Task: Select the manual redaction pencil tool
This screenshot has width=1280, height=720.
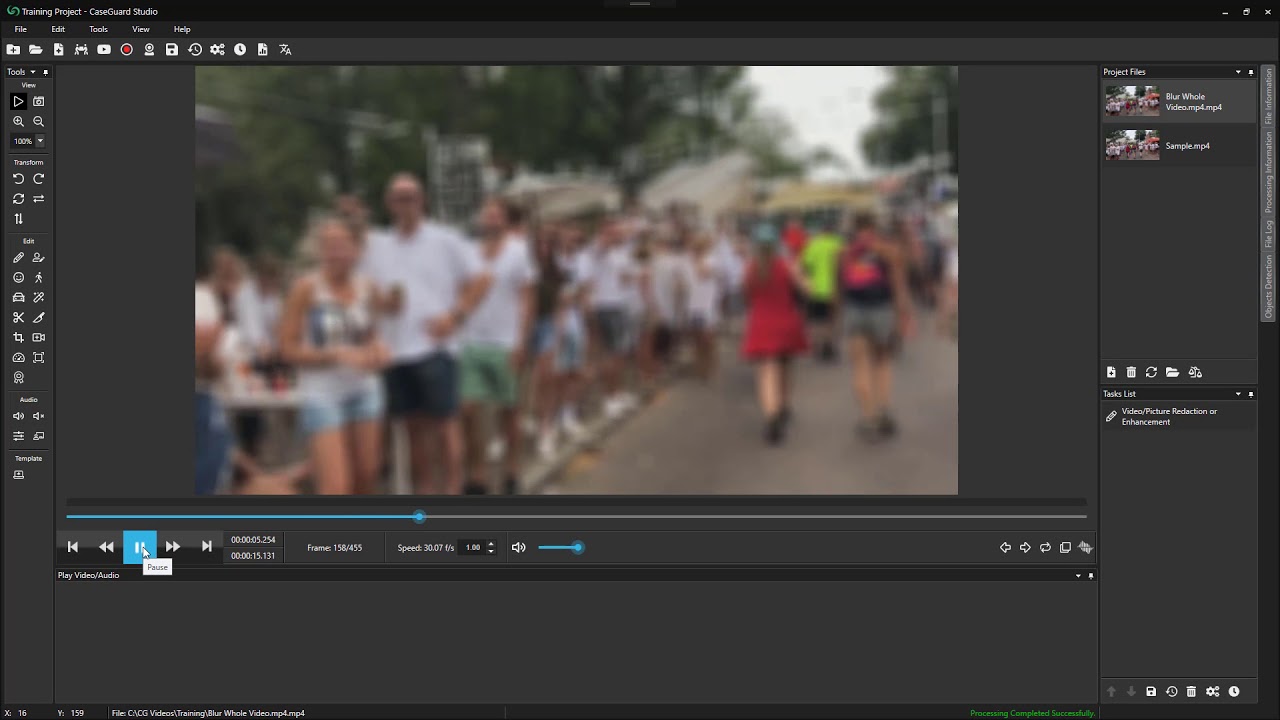Action: [18, 258]
